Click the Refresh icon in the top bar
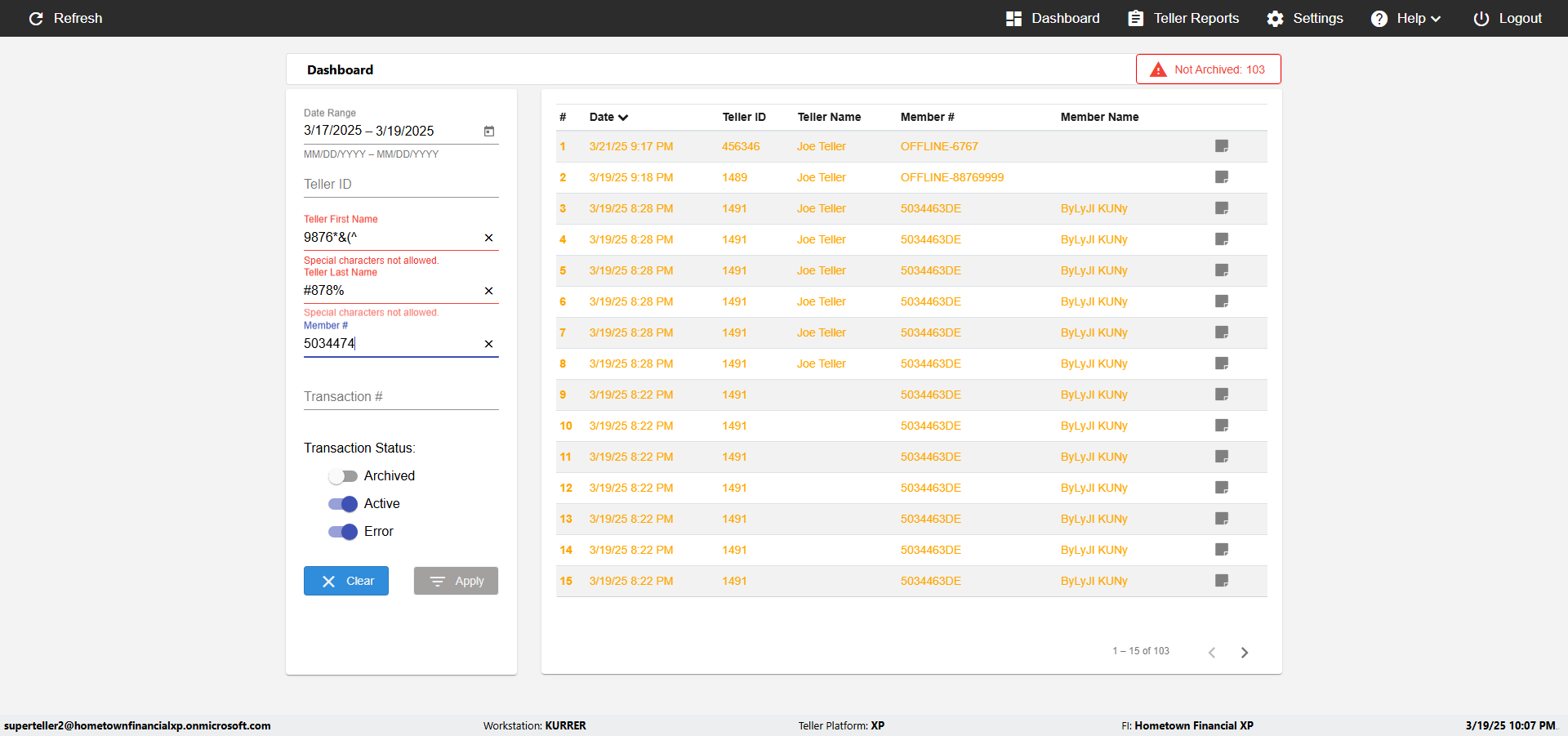The width and height of the screenshot is (1568, 736). (x=36, y=19)
